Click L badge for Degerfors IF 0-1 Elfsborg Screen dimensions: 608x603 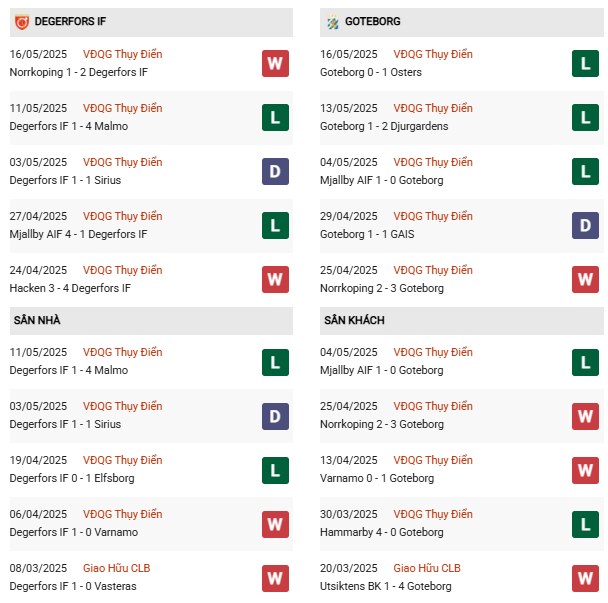click(275, 470)
